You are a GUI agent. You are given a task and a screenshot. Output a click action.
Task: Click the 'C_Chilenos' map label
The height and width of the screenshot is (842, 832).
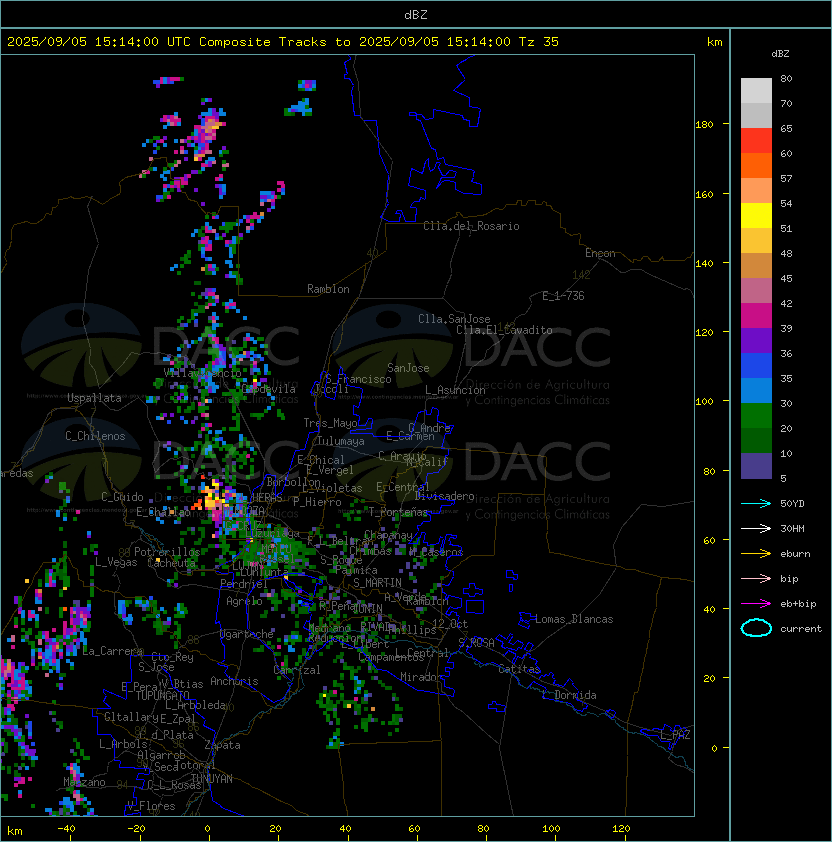coord(95,436)
